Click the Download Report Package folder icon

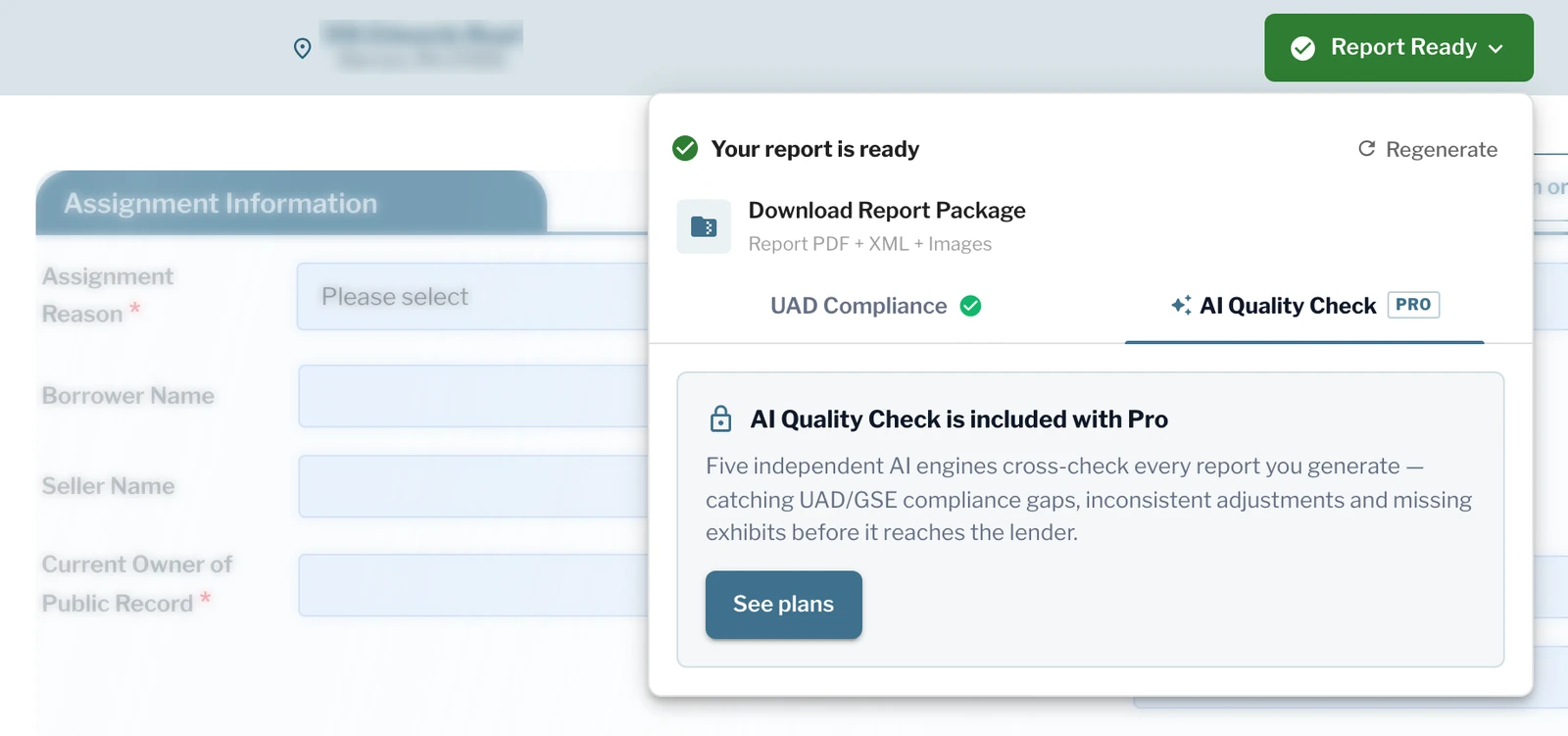704,226
